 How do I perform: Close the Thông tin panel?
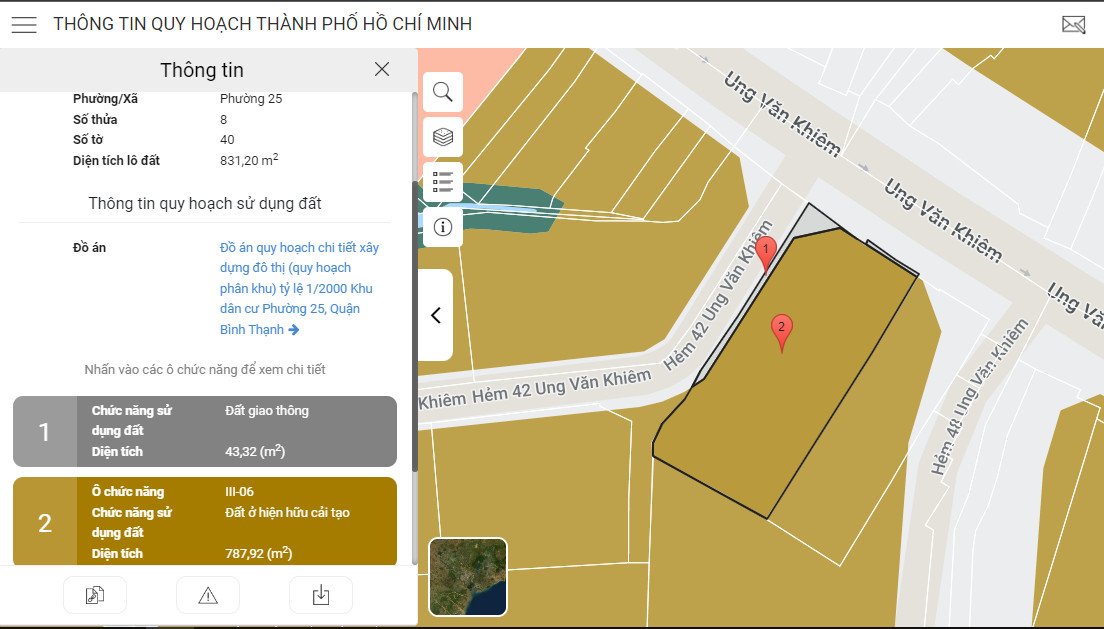[x=382, y=69]
